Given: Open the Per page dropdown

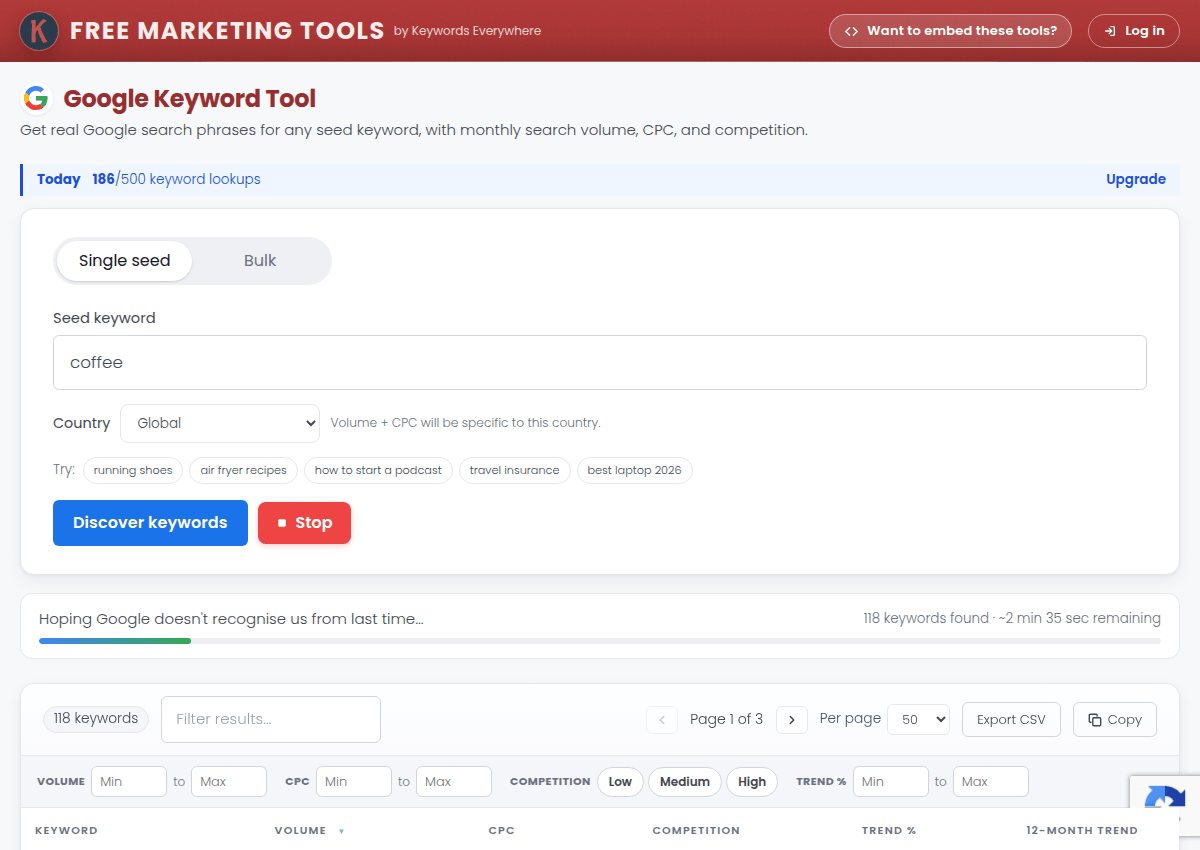Looking at the screenshot, I should pos(919,719).
